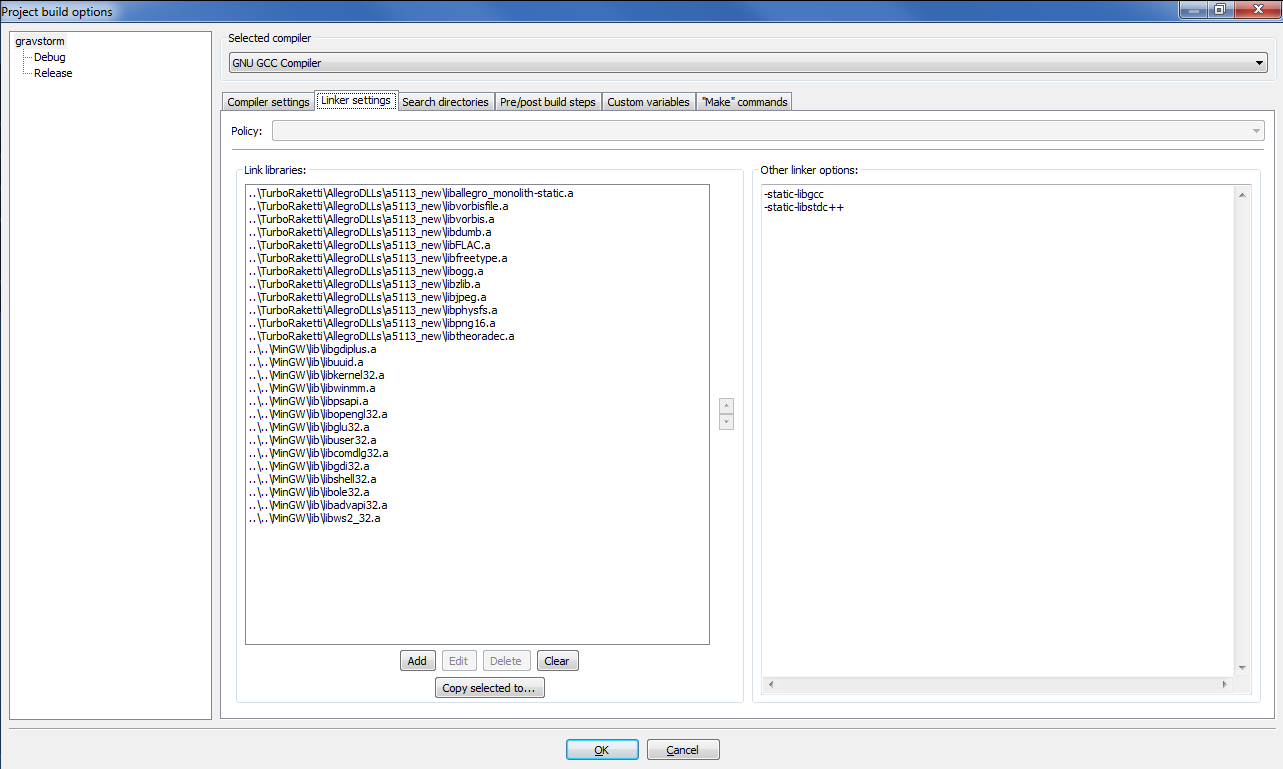
Task: Select the gravstorm project root
Action: click(39, 41)
